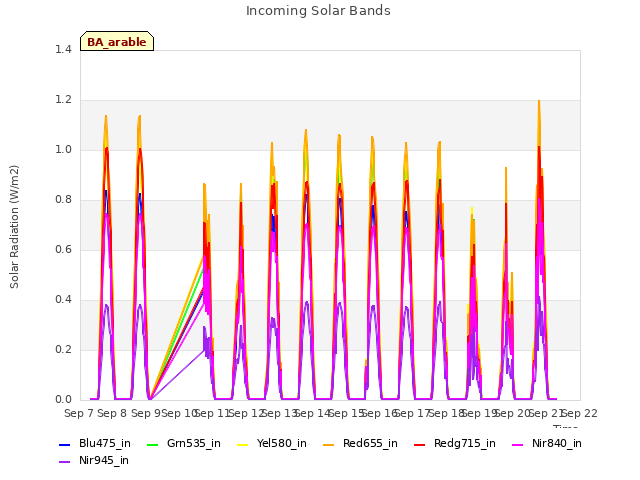The width and height of the screenshot is (640, 480).
Task: Click the 1.2 y-axis tick label
Action: (x=63, y=100)
